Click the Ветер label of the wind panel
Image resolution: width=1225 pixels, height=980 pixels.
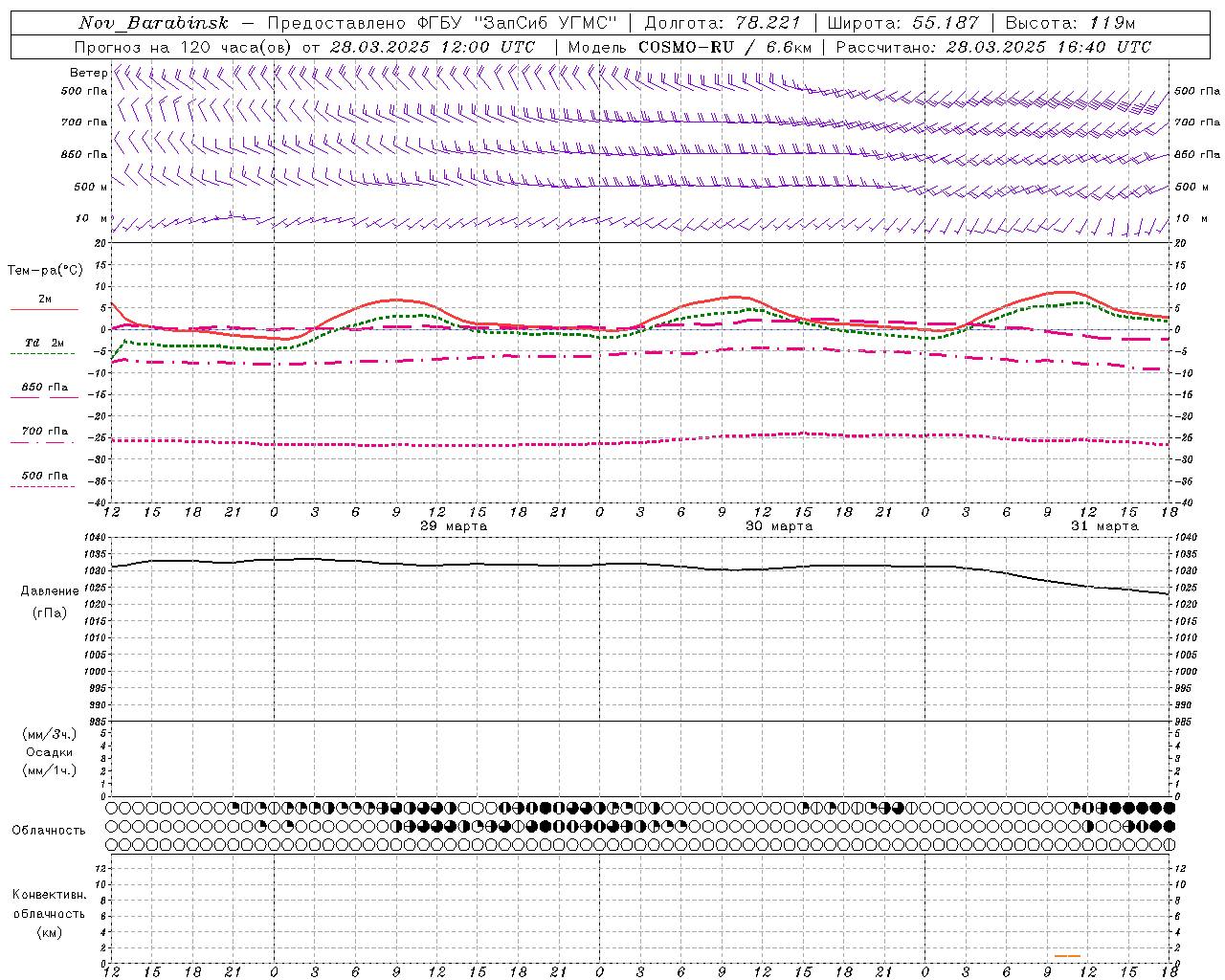coord(89,73)
